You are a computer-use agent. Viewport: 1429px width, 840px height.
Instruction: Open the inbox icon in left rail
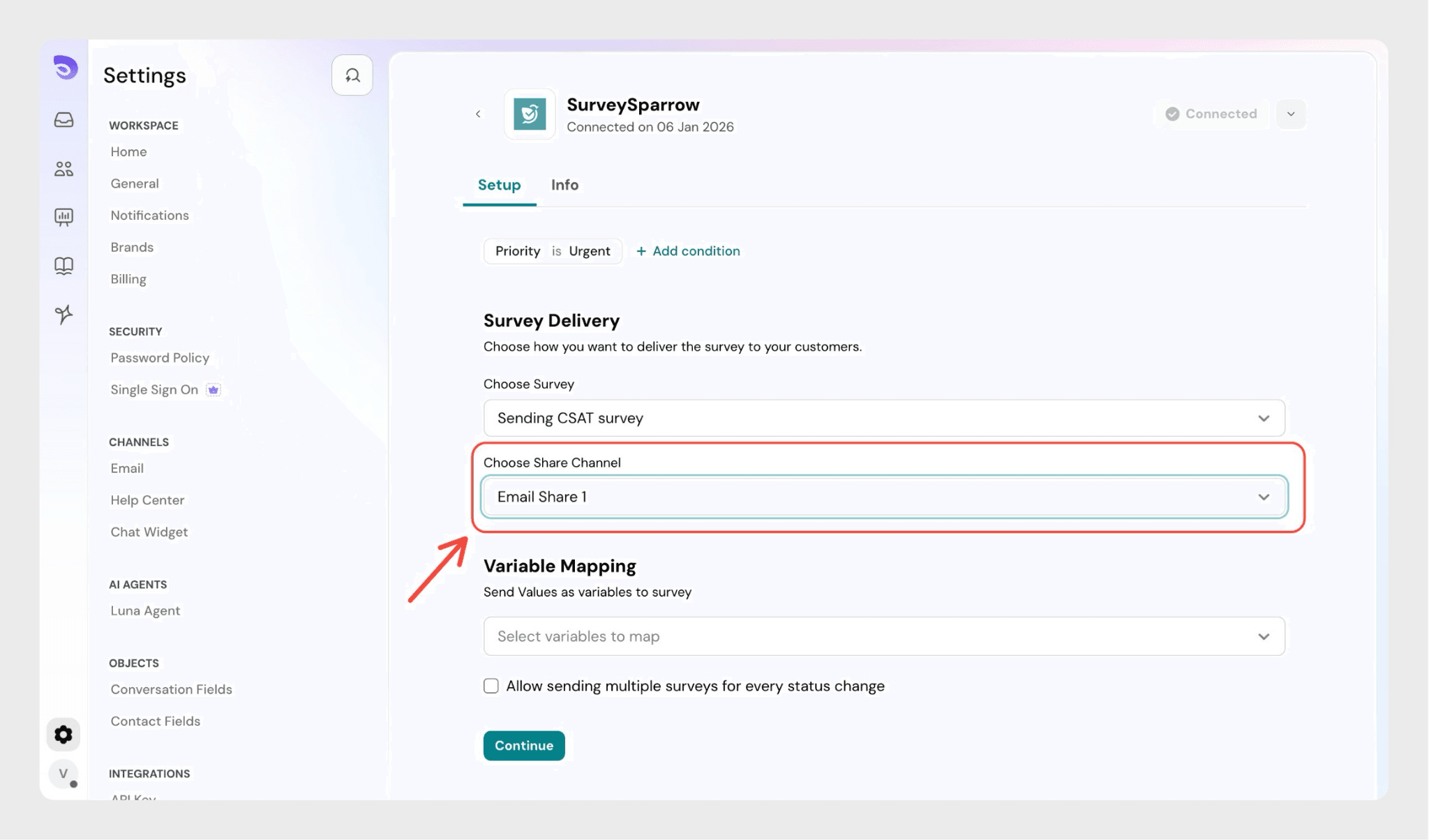[63, 120]
